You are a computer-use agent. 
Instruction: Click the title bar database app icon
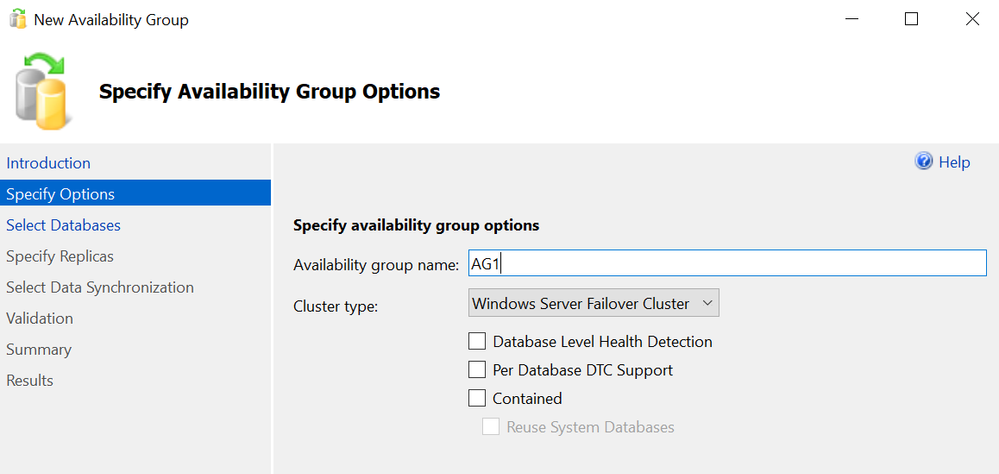coord(18,20)
